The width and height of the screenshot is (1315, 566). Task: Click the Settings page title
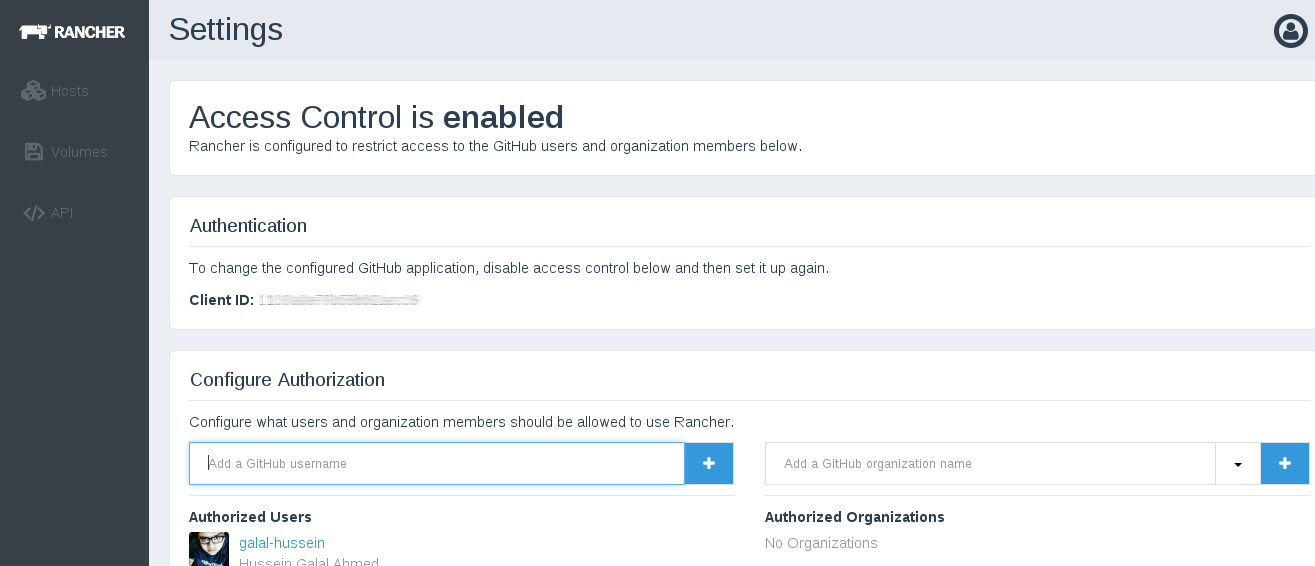(225, 30)
